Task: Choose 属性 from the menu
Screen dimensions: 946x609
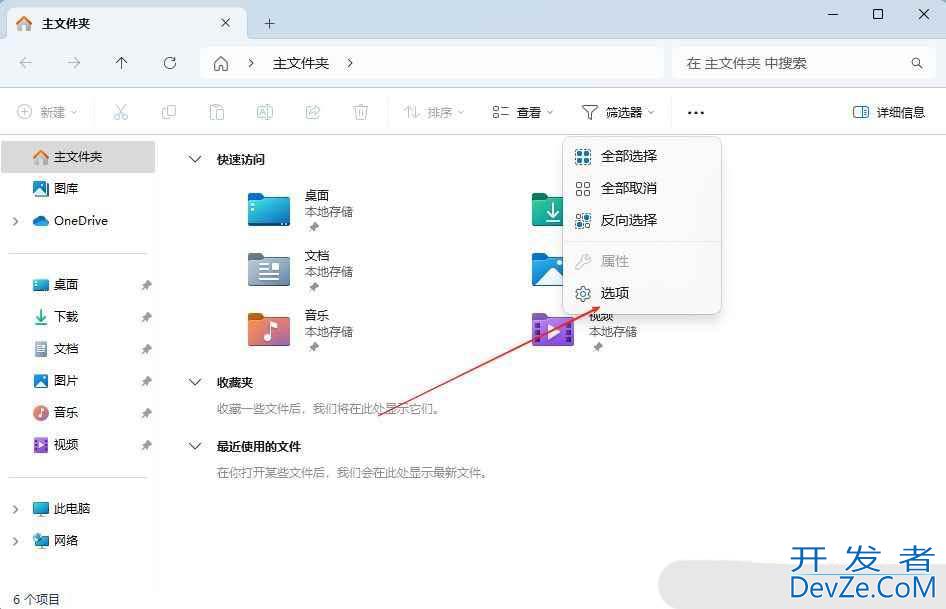Action: pos(642,261)
